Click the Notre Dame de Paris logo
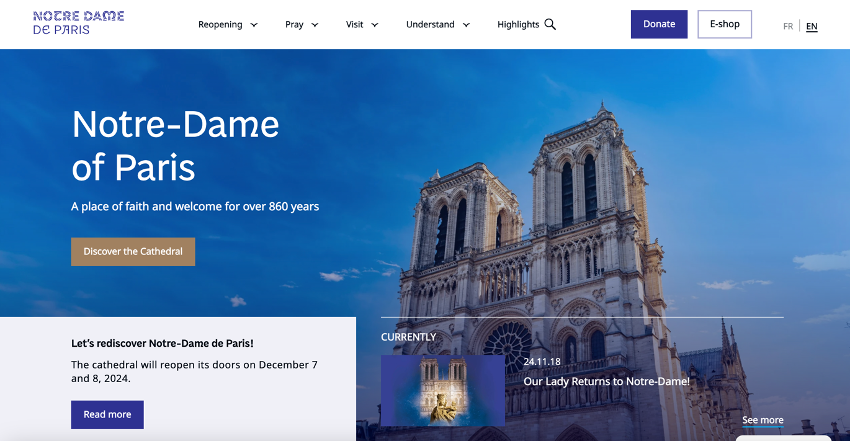850x442 pixels. 79,23
